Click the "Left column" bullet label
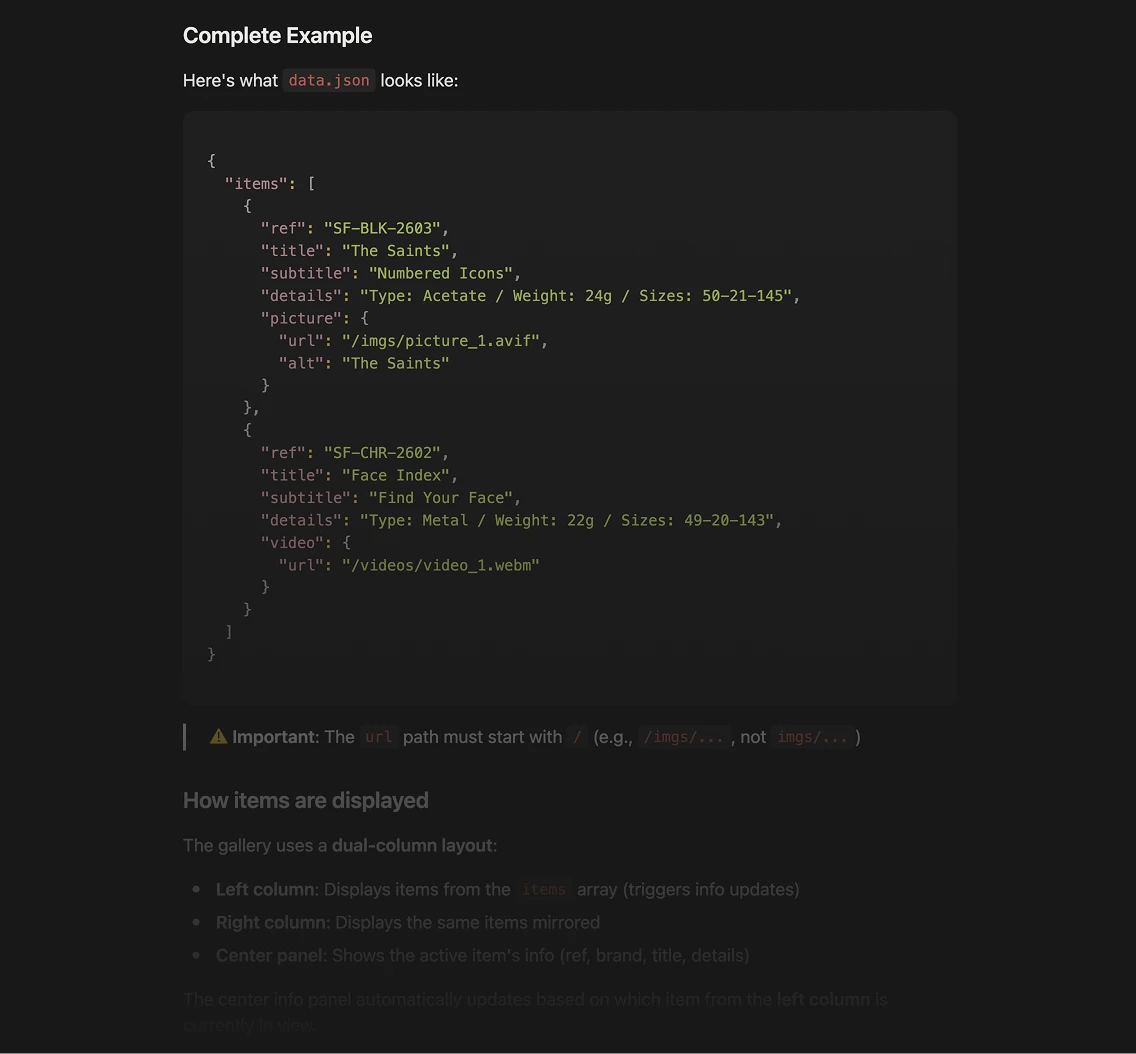This screenshot has height=1054, width=1136. [265, 890]
